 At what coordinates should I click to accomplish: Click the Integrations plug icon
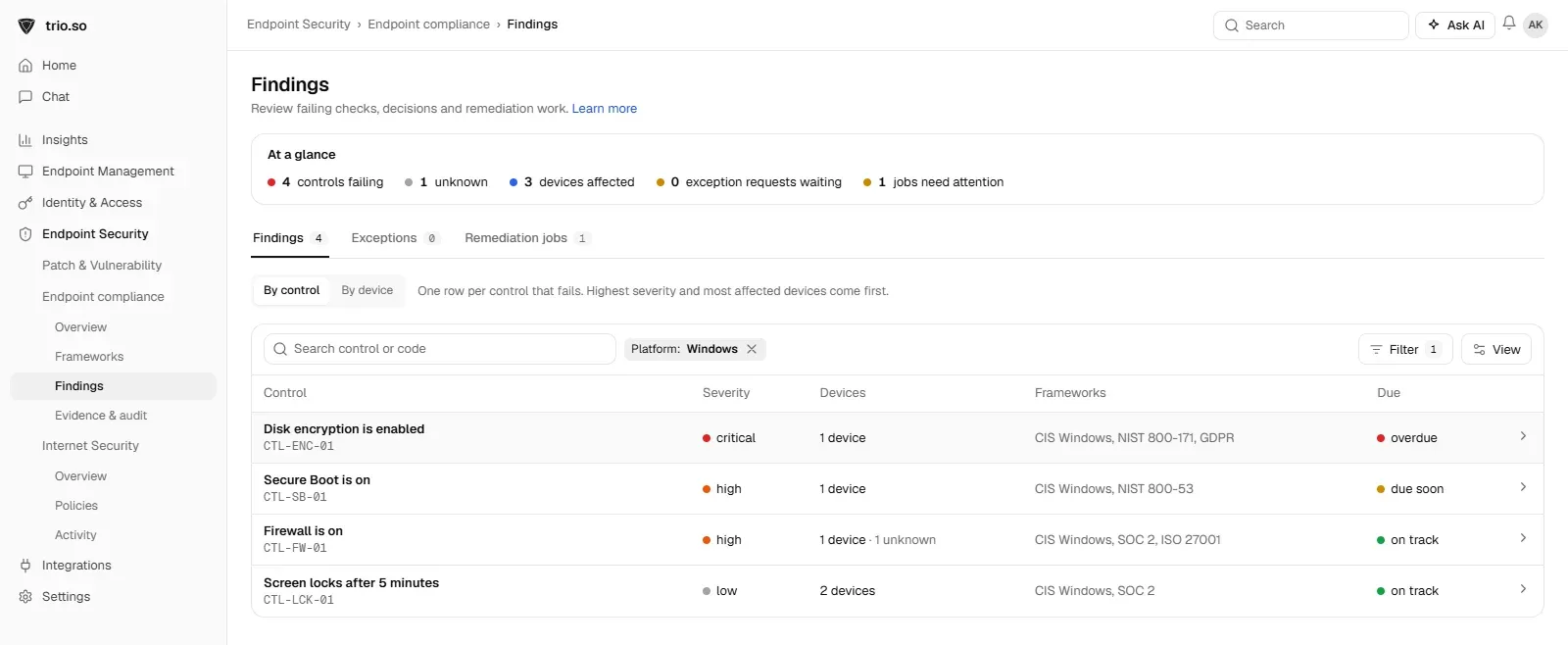coord(25,566)
